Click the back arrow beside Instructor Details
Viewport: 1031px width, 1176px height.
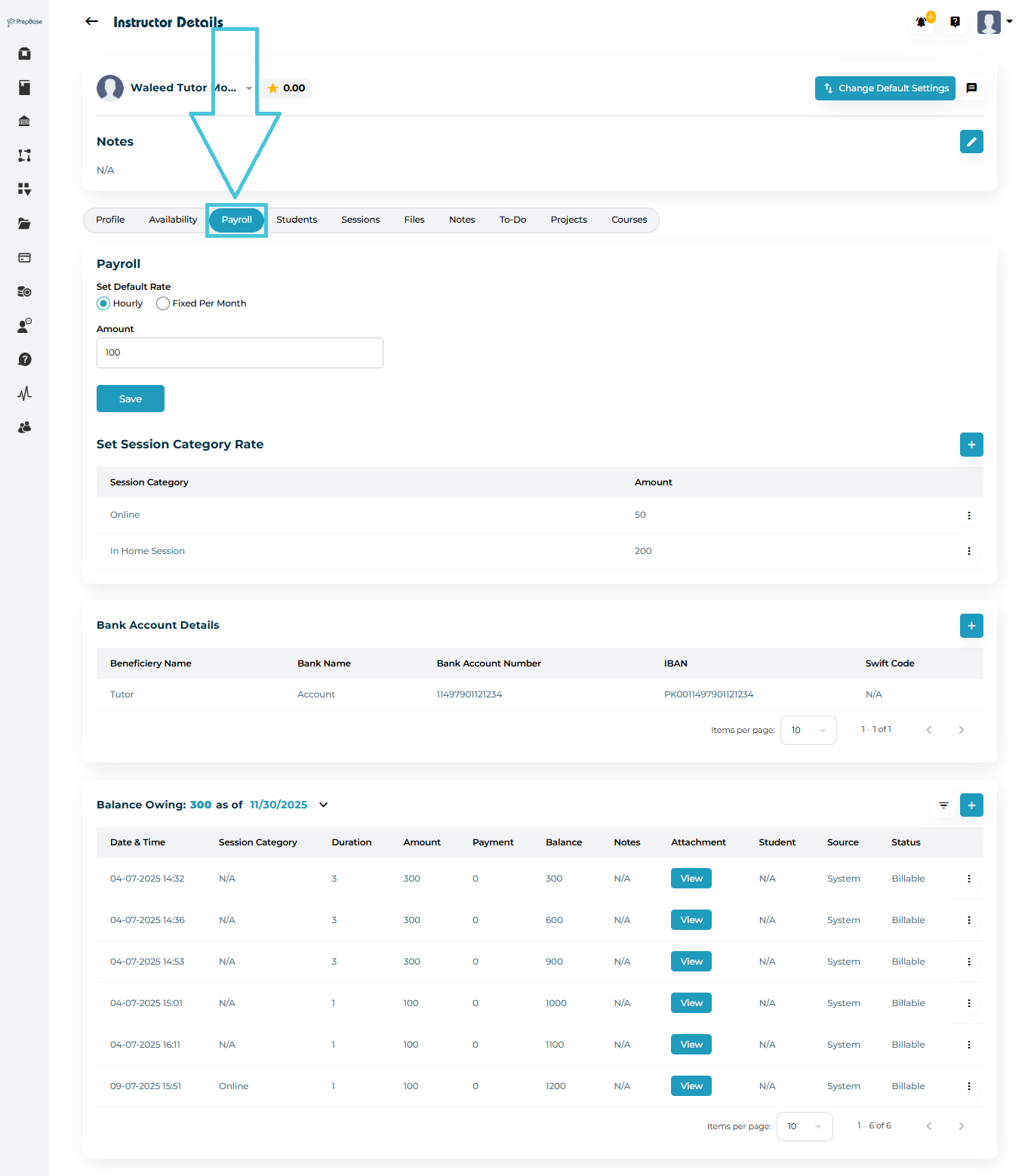coord(92,22)
